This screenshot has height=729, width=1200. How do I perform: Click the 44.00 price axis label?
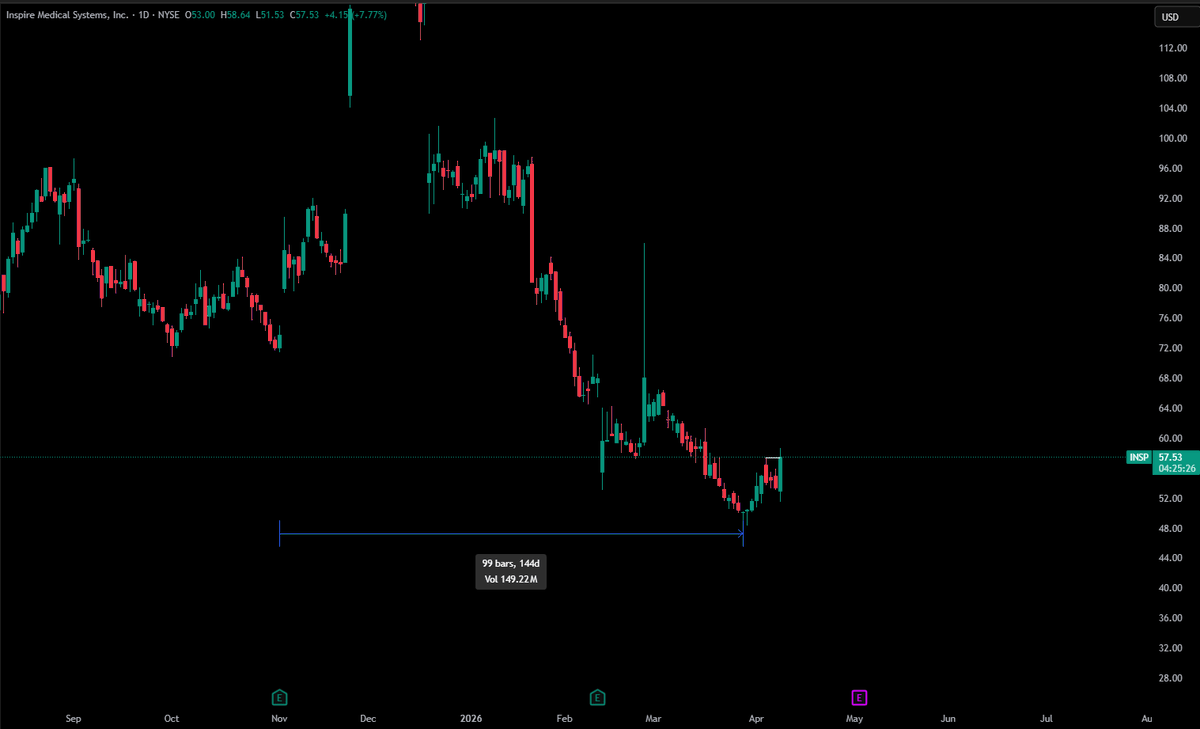[1171, 558]
